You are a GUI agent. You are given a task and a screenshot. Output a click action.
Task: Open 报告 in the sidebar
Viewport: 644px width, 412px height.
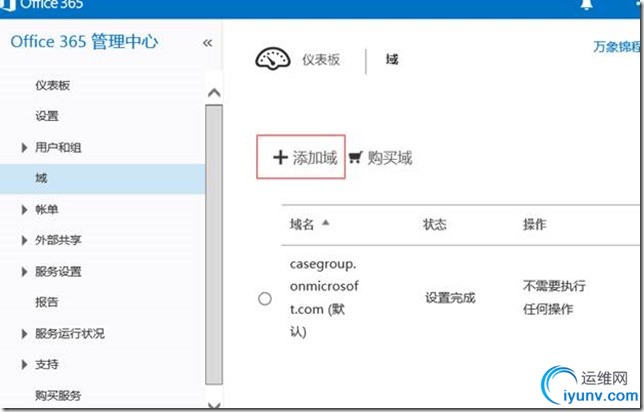(x=47, y=302)
